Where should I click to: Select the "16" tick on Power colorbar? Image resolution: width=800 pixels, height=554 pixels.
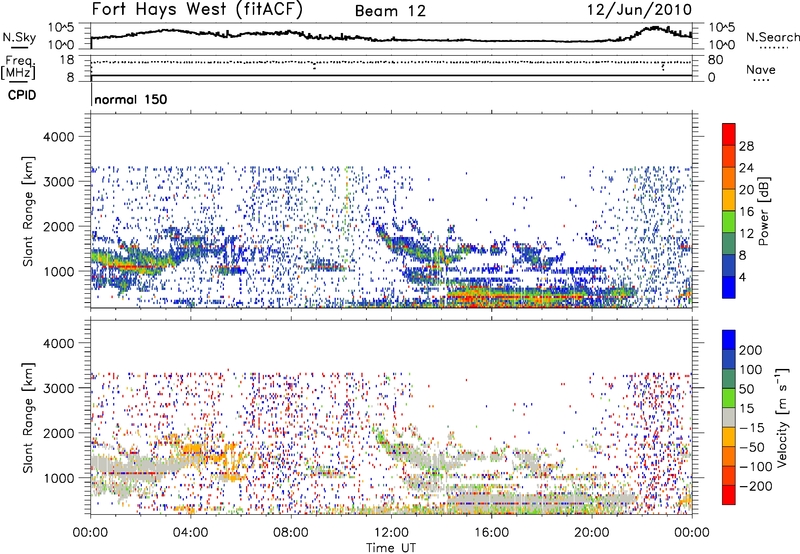(746, 212)
